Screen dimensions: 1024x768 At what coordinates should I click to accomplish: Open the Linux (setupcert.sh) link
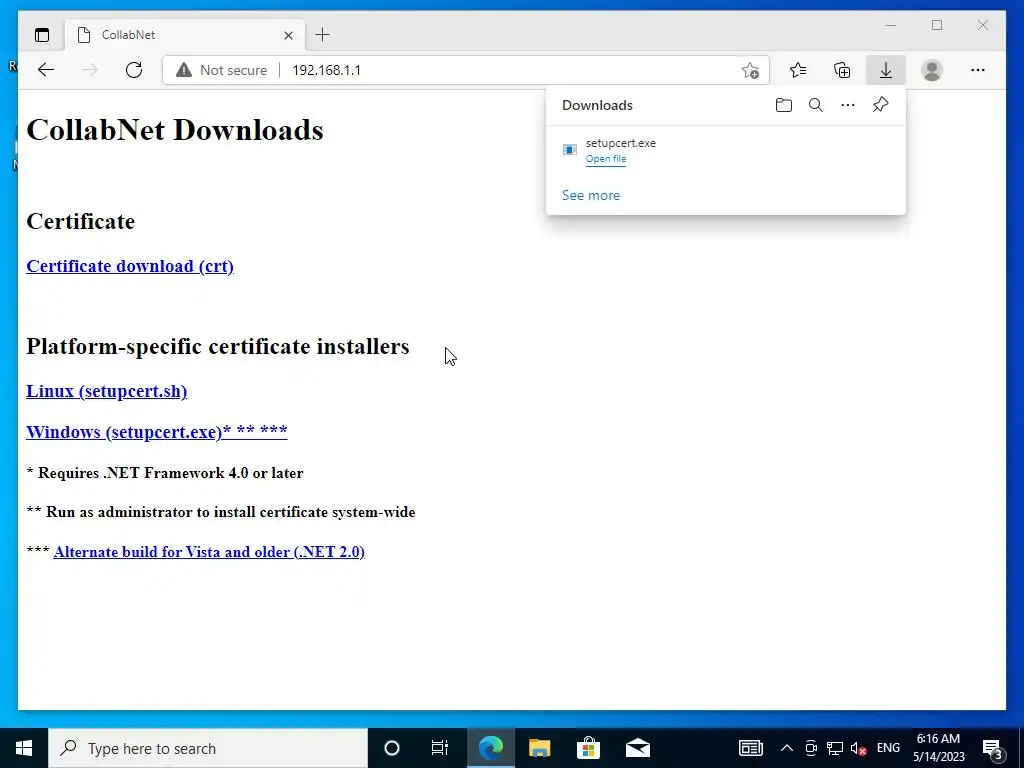coord(106,391)
